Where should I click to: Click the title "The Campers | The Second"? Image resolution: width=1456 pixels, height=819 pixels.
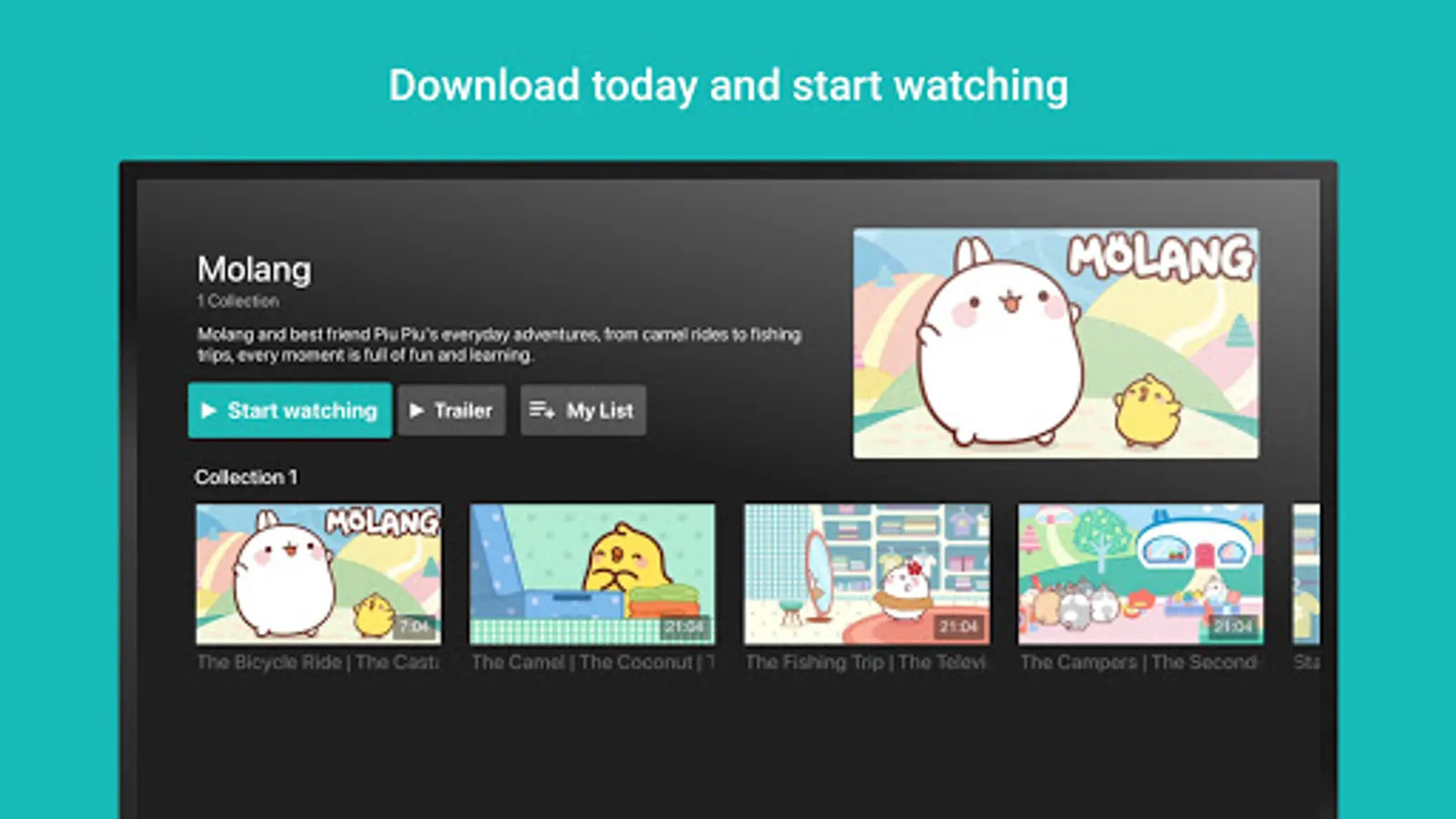pos(1140,662)
